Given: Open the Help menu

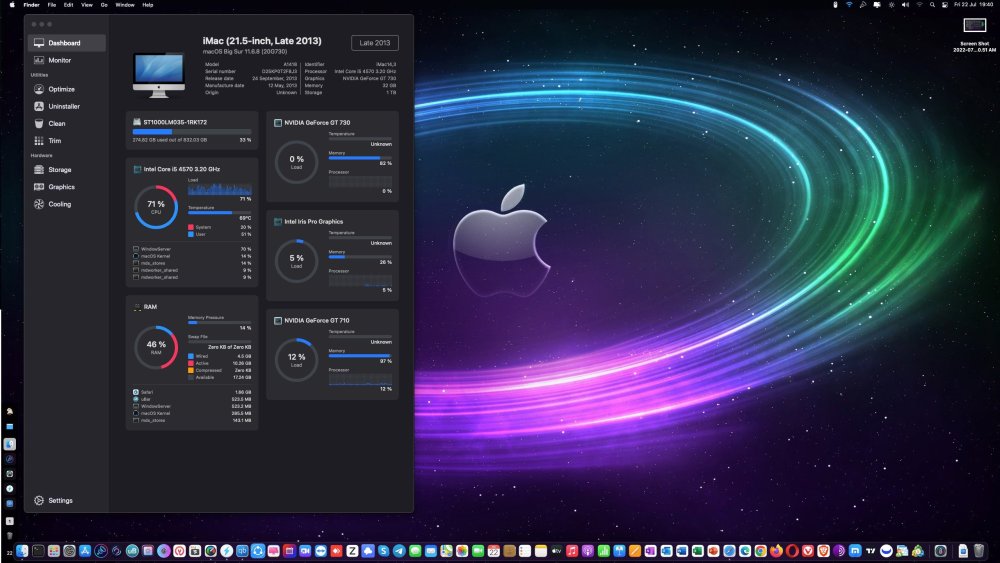Looking at the screenshot, I should click(147, 4).
